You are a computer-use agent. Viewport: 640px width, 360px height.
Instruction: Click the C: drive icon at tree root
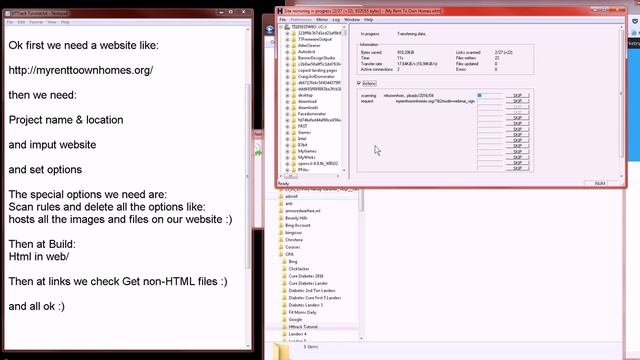287,27
